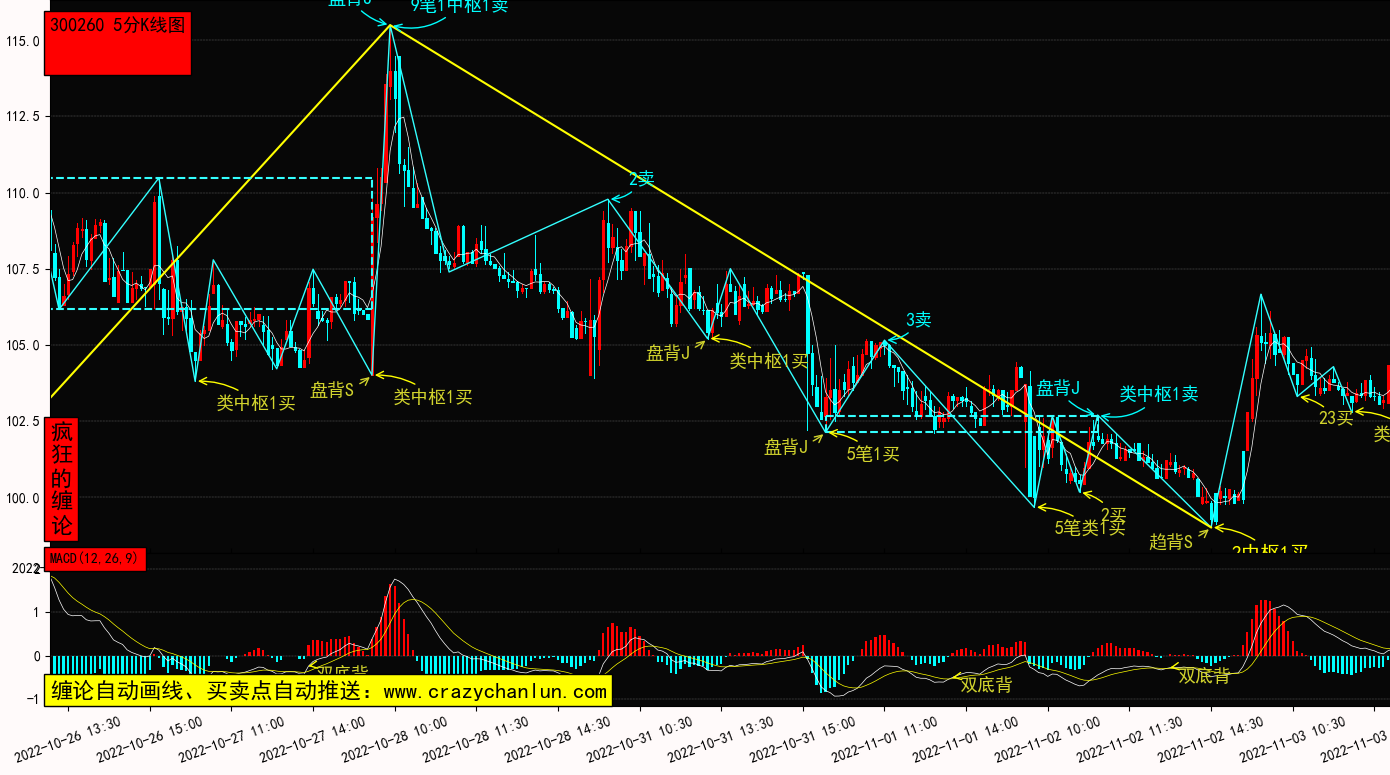1390x775 pixels.
Task: Click the '2022-11-01 11:00' time axis label
Action: 886,738
